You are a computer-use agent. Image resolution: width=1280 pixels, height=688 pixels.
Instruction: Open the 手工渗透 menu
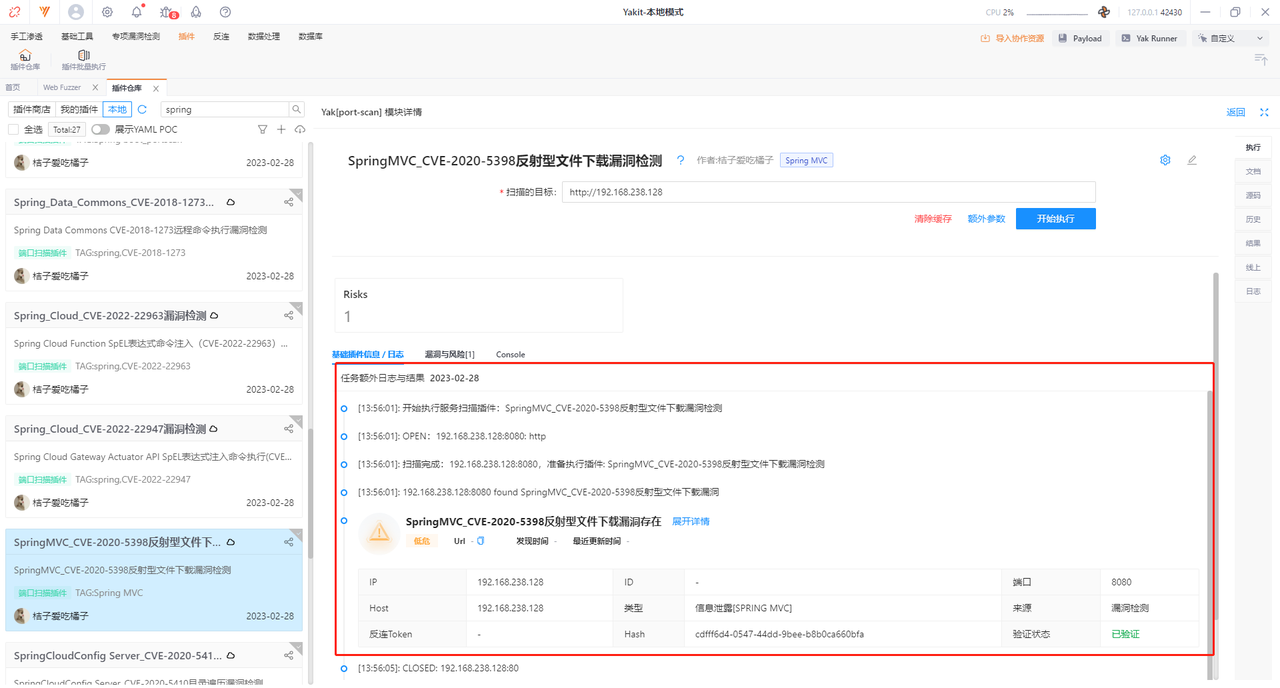point(26,36)
